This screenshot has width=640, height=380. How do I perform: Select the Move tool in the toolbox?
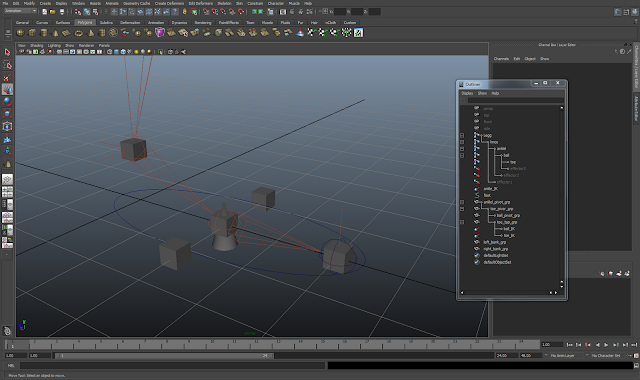[x=7, y=89]
